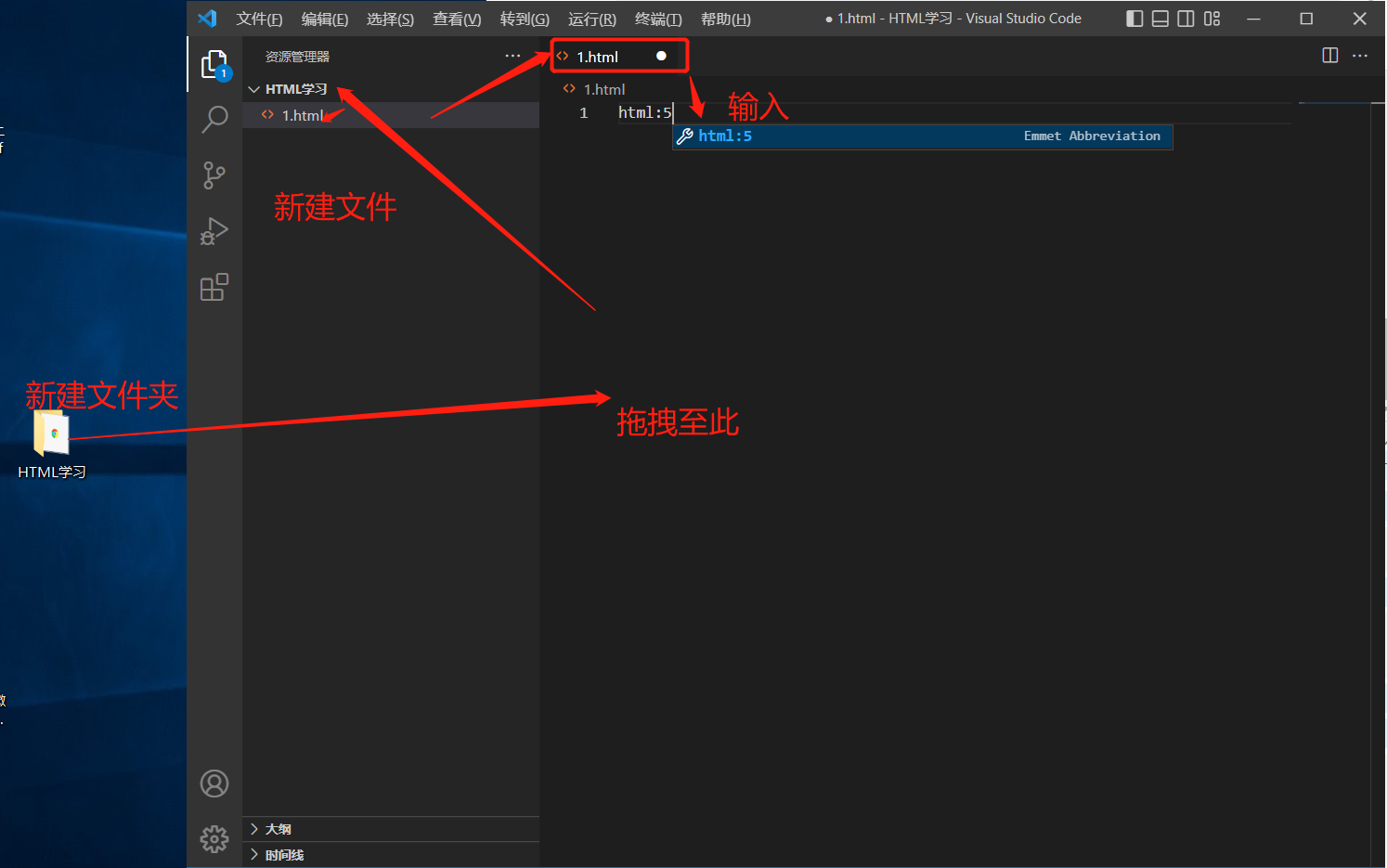Viewport: 1387px width, 868px height.
Task: Expand the 时间线 timeline section
Action: pos(391,855)
